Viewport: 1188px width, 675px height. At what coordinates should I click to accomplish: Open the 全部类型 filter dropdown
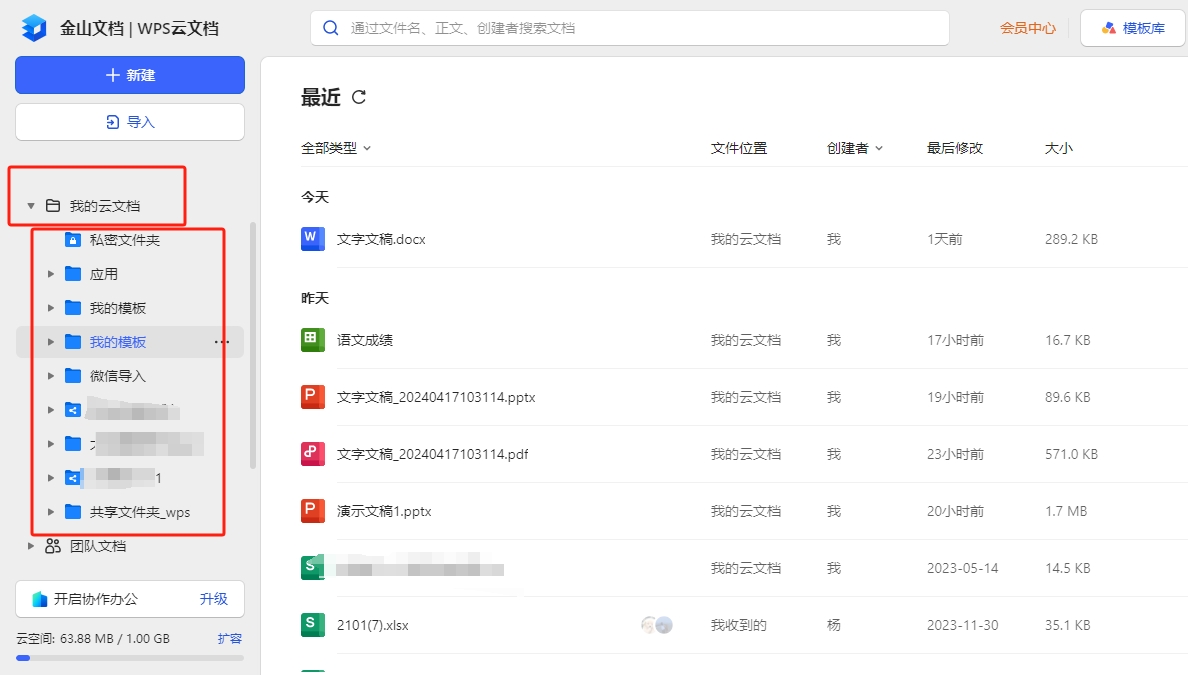coord(336,148)
